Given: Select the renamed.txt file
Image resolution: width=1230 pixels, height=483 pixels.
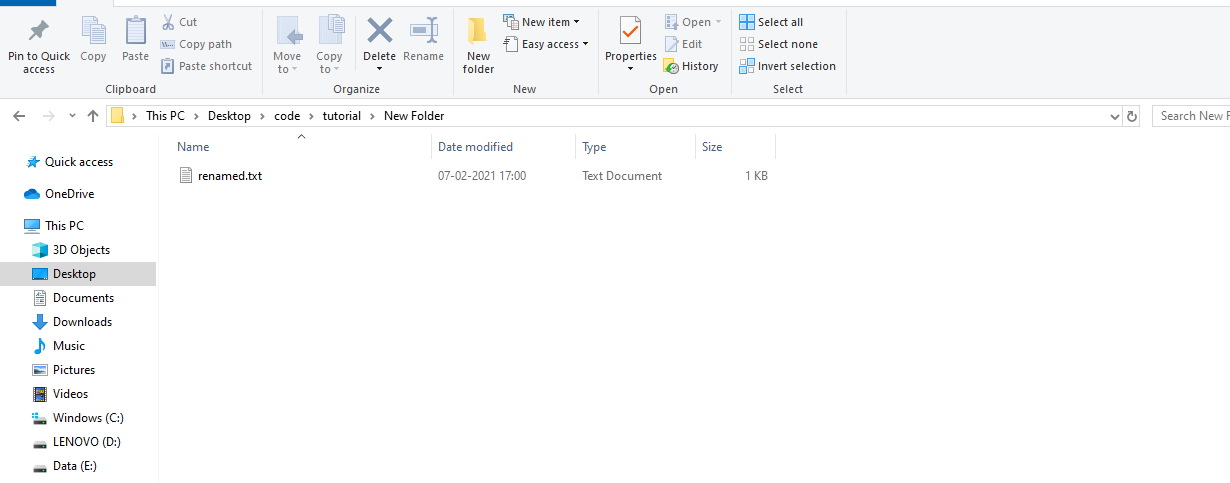Looking at the screenshot, I should 229,176.
